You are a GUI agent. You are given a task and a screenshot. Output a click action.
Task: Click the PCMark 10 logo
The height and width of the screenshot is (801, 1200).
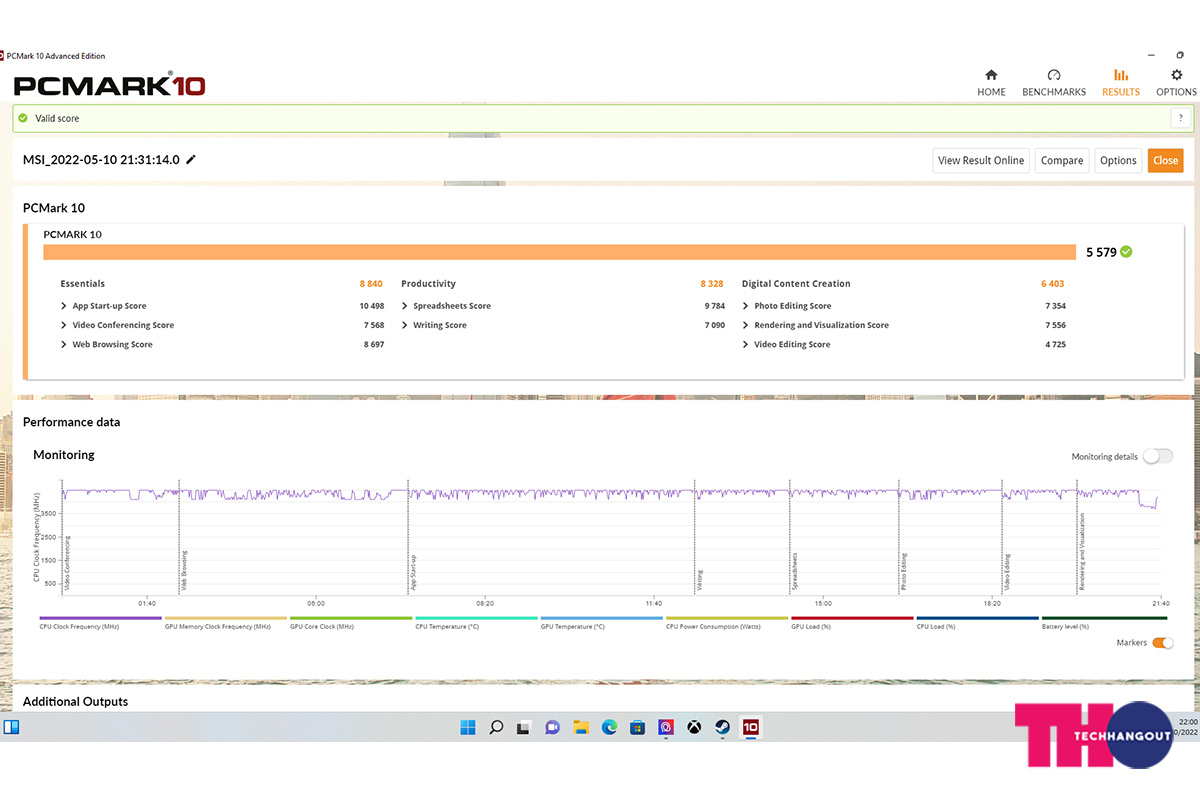click(109, 85)
